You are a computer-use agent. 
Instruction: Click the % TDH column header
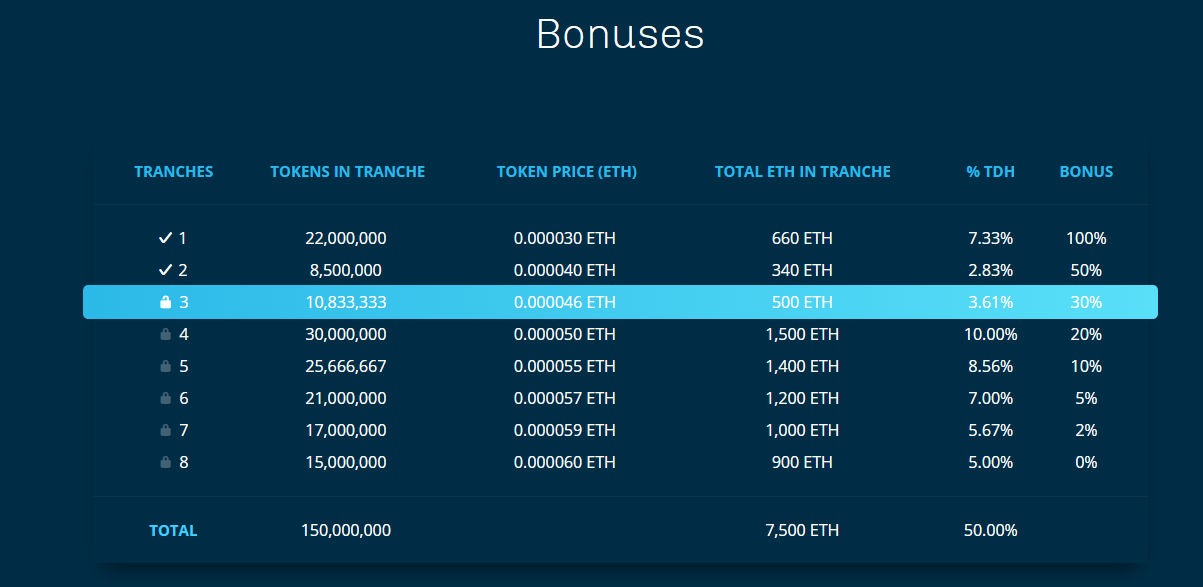pyautogui.click(x=990, y=172)
